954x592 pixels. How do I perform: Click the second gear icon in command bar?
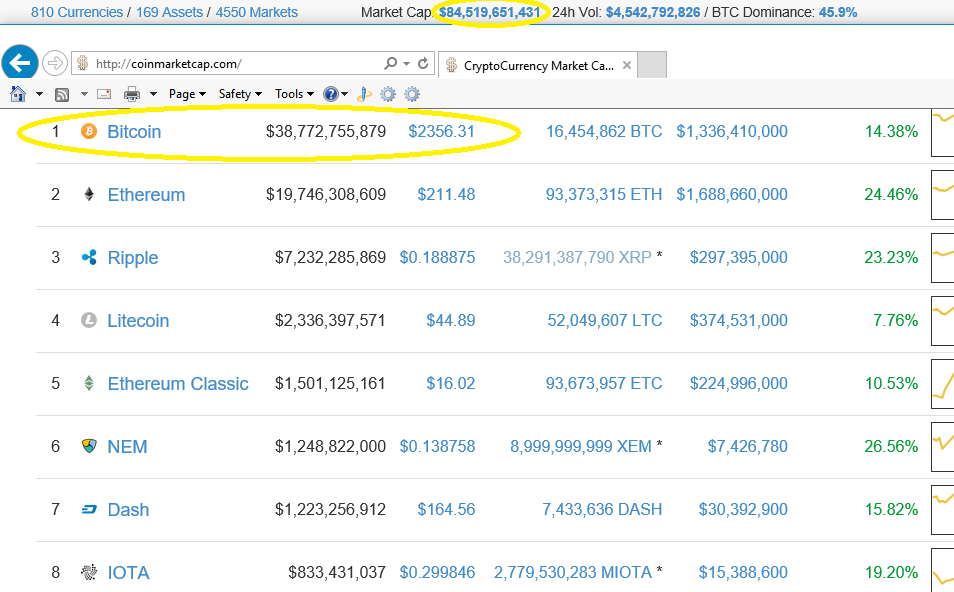[412, 94]
